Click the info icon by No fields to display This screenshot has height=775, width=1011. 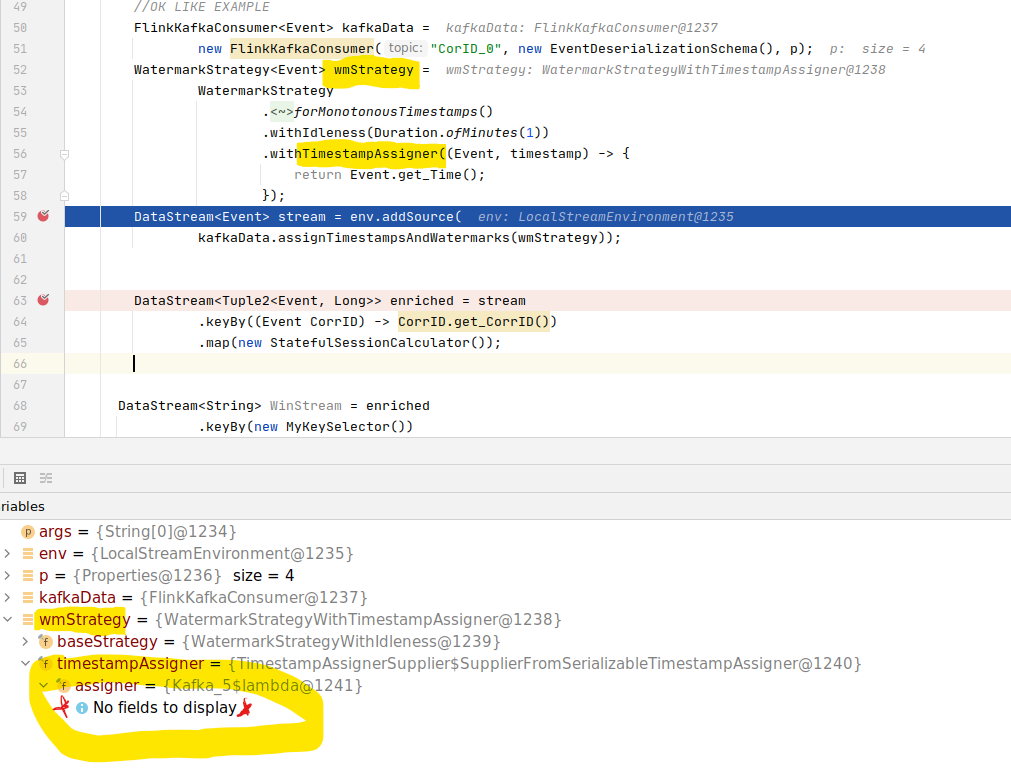pyautogui.click(x=82, y=708)
